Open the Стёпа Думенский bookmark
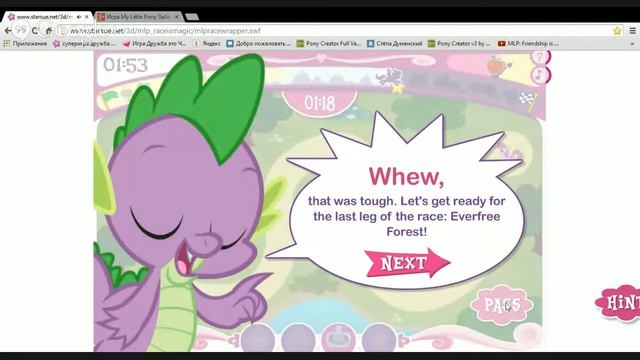The image size is (640, 360). [394, 43]
